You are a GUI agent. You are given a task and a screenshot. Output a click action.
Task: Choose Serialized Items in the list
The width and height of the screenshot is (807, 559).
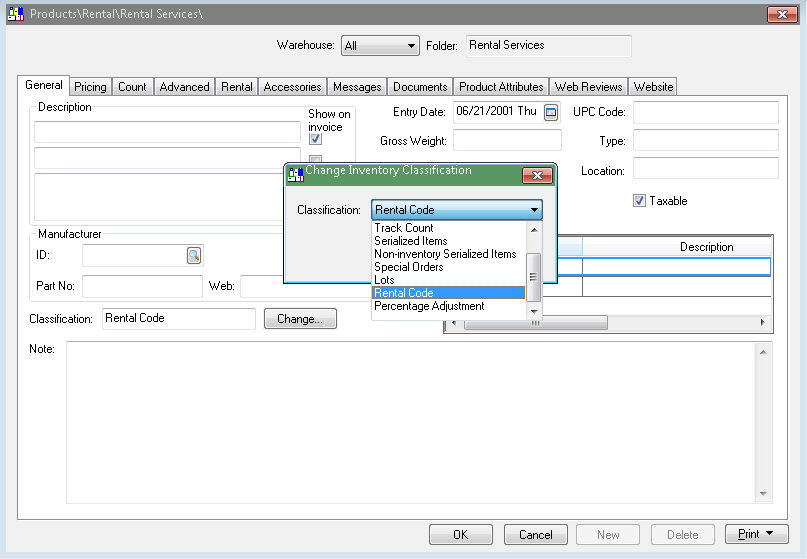point(411,241)
